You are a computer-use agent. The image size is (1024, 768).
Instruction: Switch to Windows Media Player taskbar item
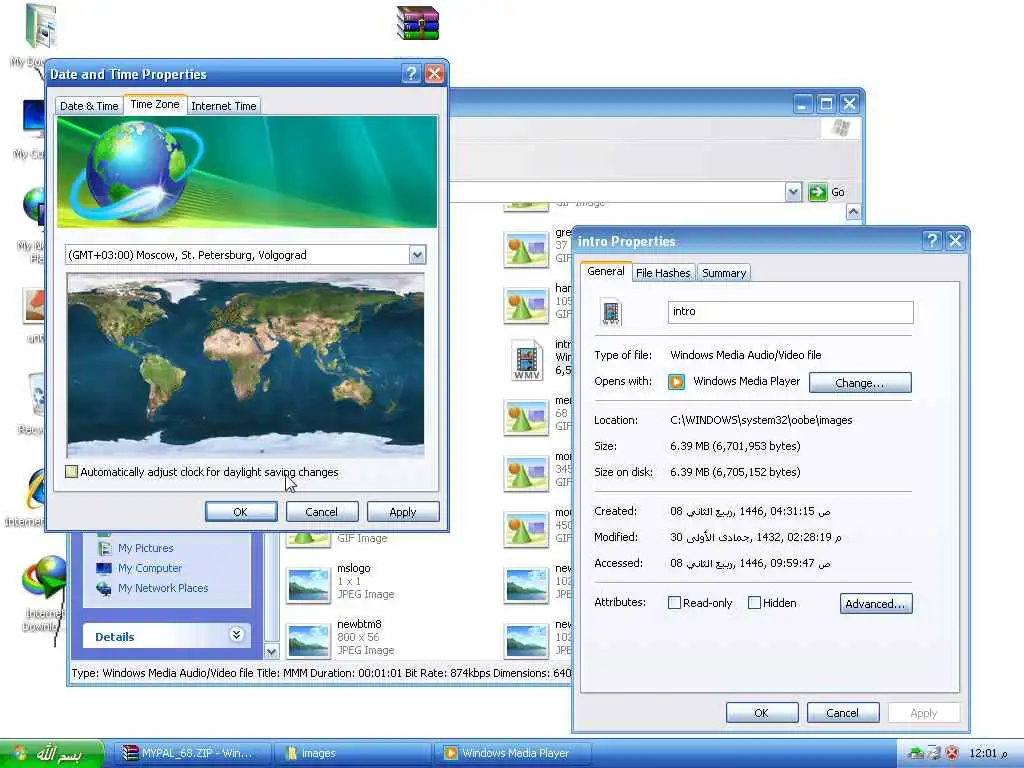click(512, 754)
